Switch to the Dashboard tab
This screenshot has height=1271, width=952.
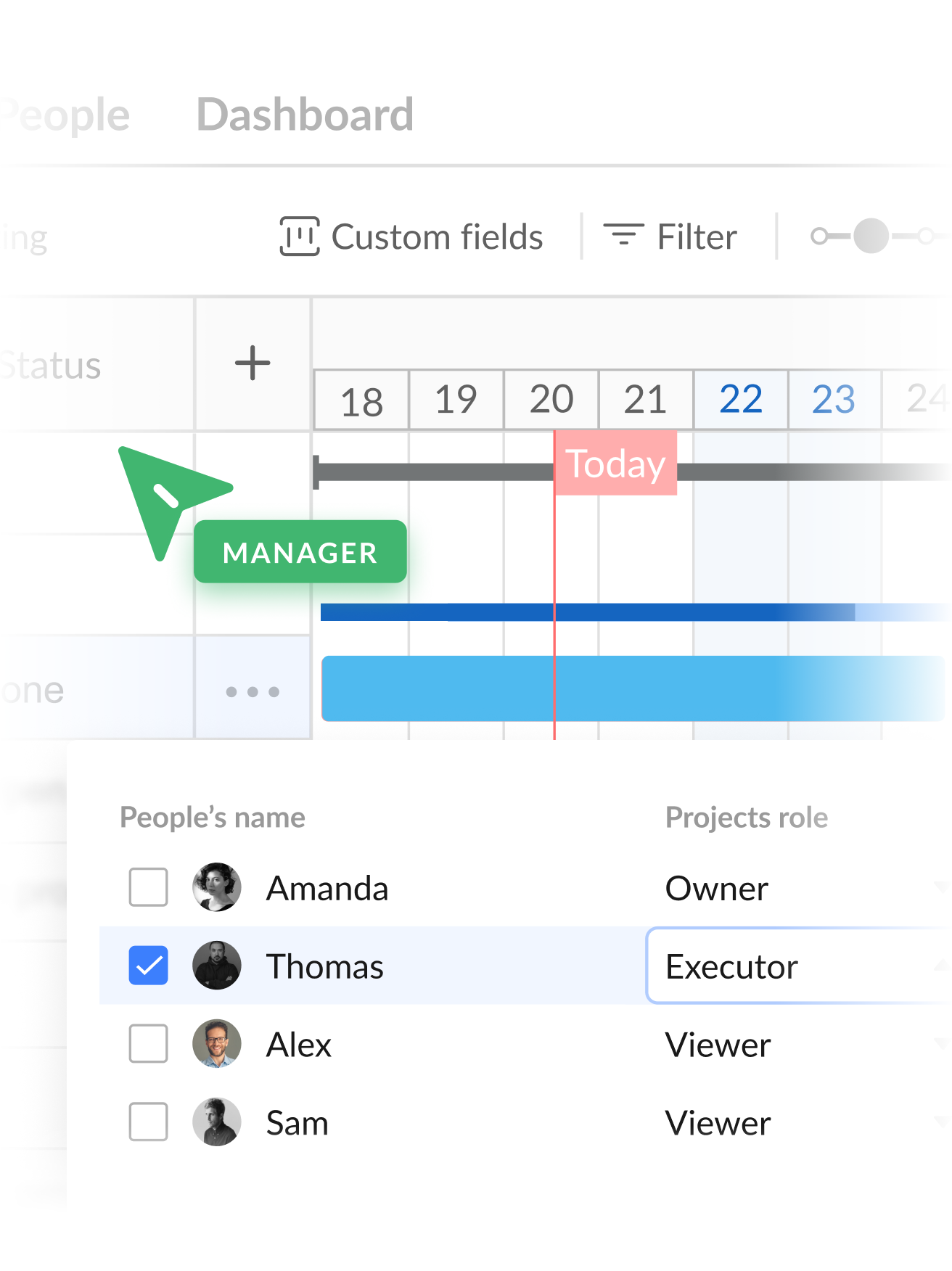click(x=305, y=115)
